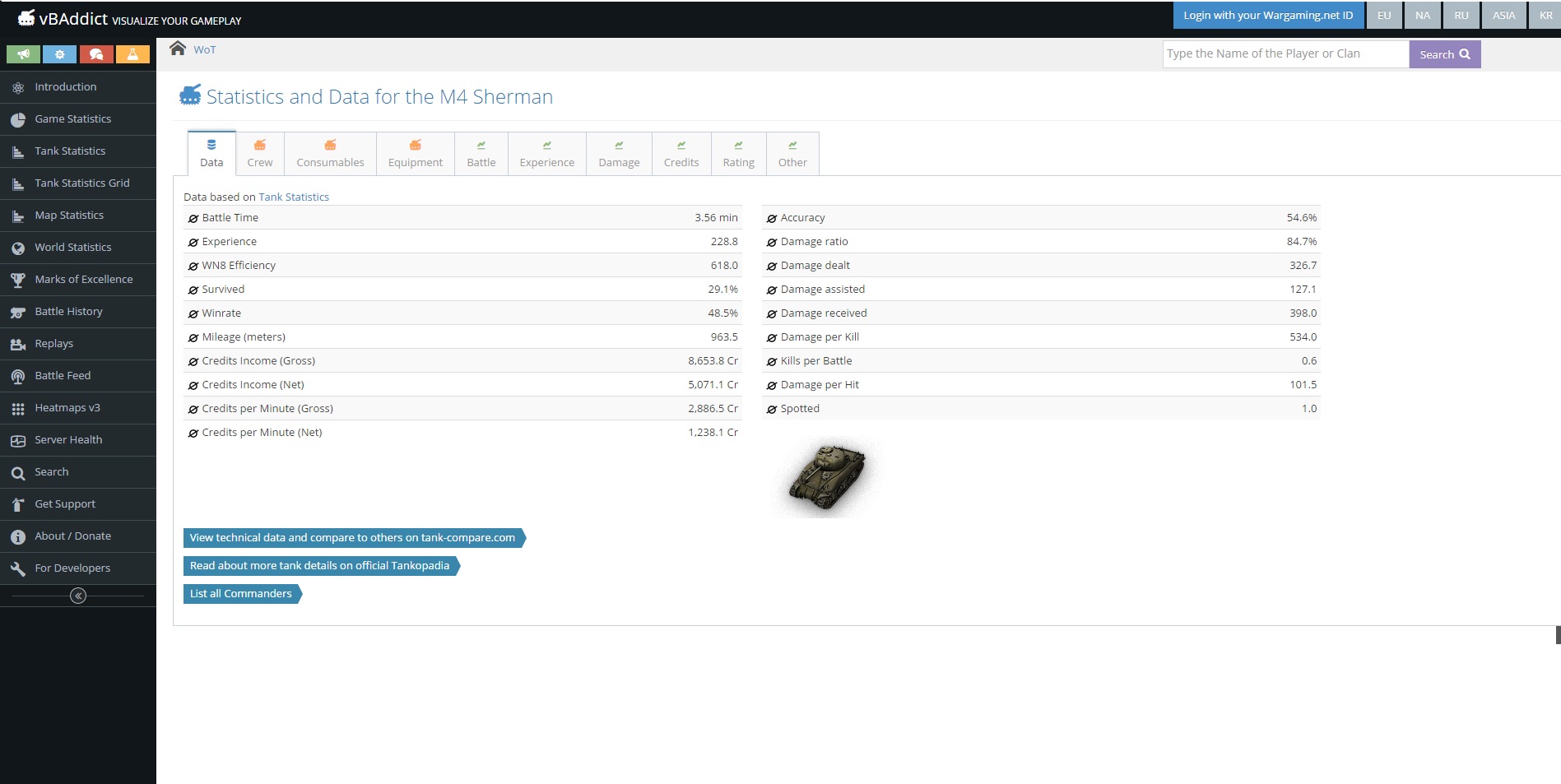Click the Tank Statistics data source link

click(x=294, y=197)
